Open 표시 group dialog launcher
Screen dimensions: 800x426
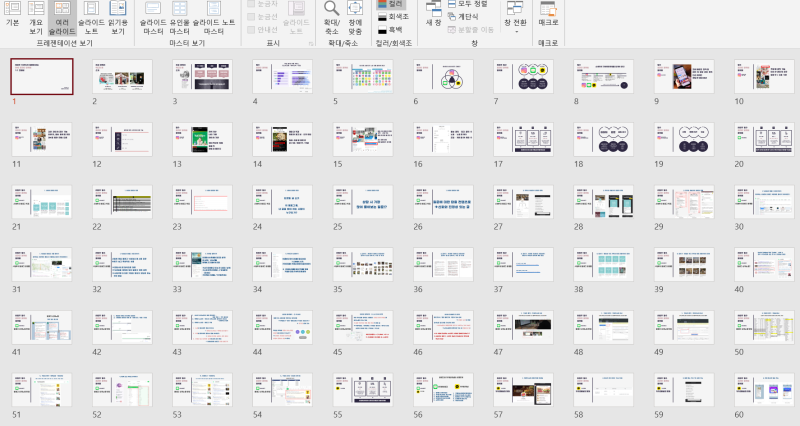[311, 44]
